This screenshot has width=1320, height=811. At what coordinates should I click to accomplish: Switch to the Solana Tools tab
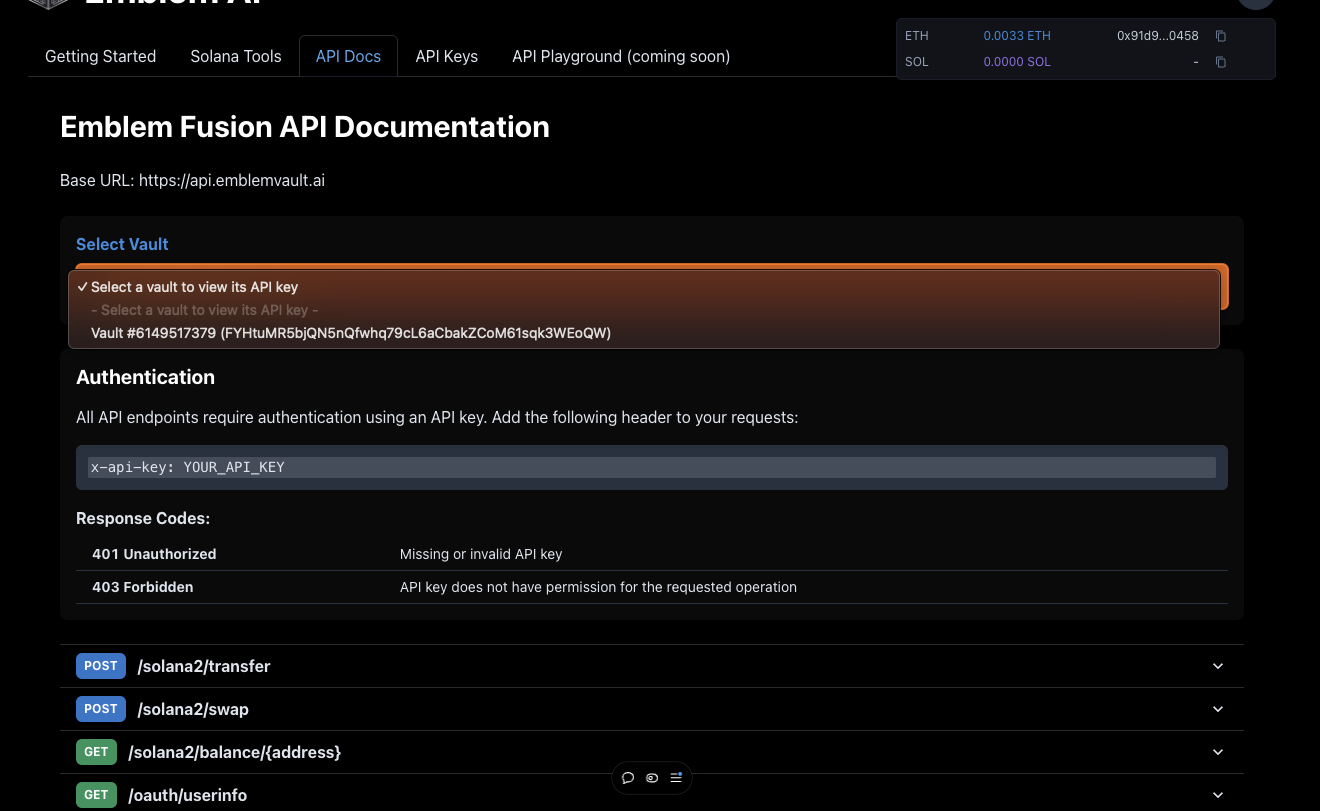pos(236,56)
